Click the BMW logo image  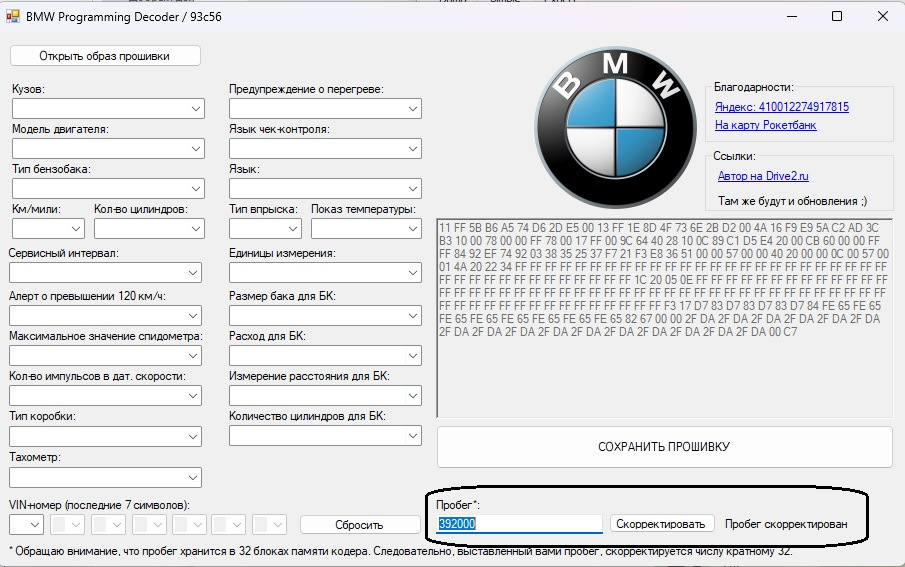[615, 127]
